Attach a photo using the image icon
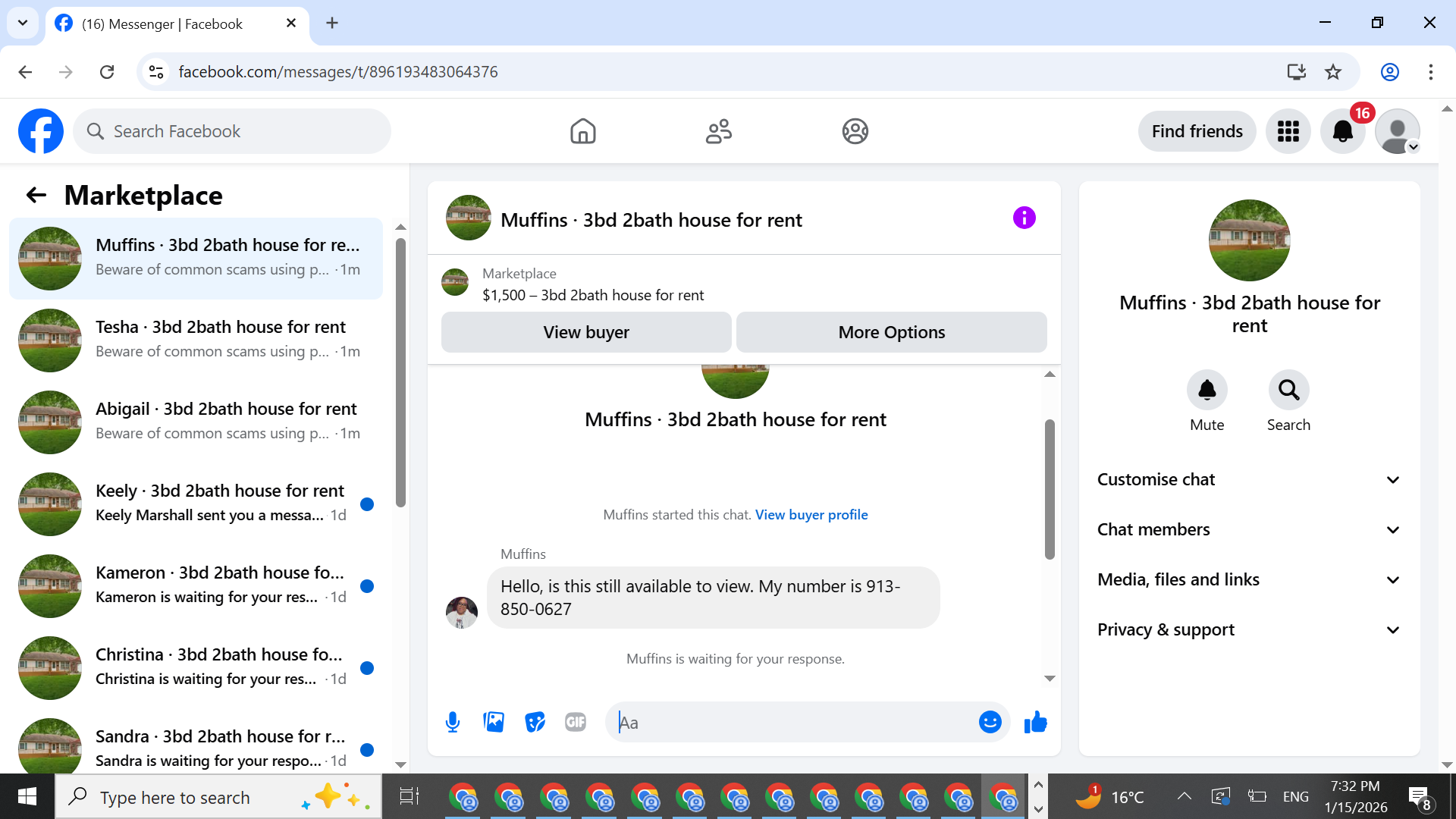 494,722
